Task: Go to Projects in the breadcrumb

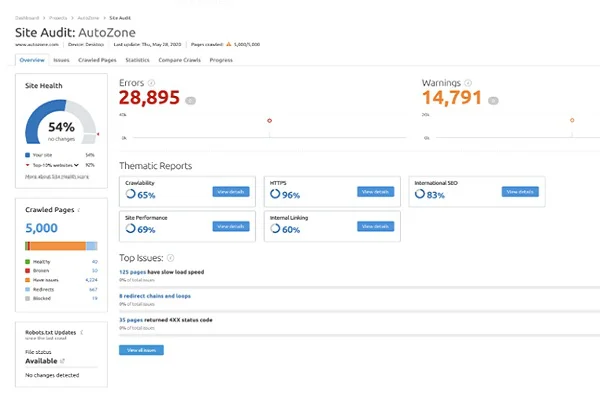Action: (58, 18)
